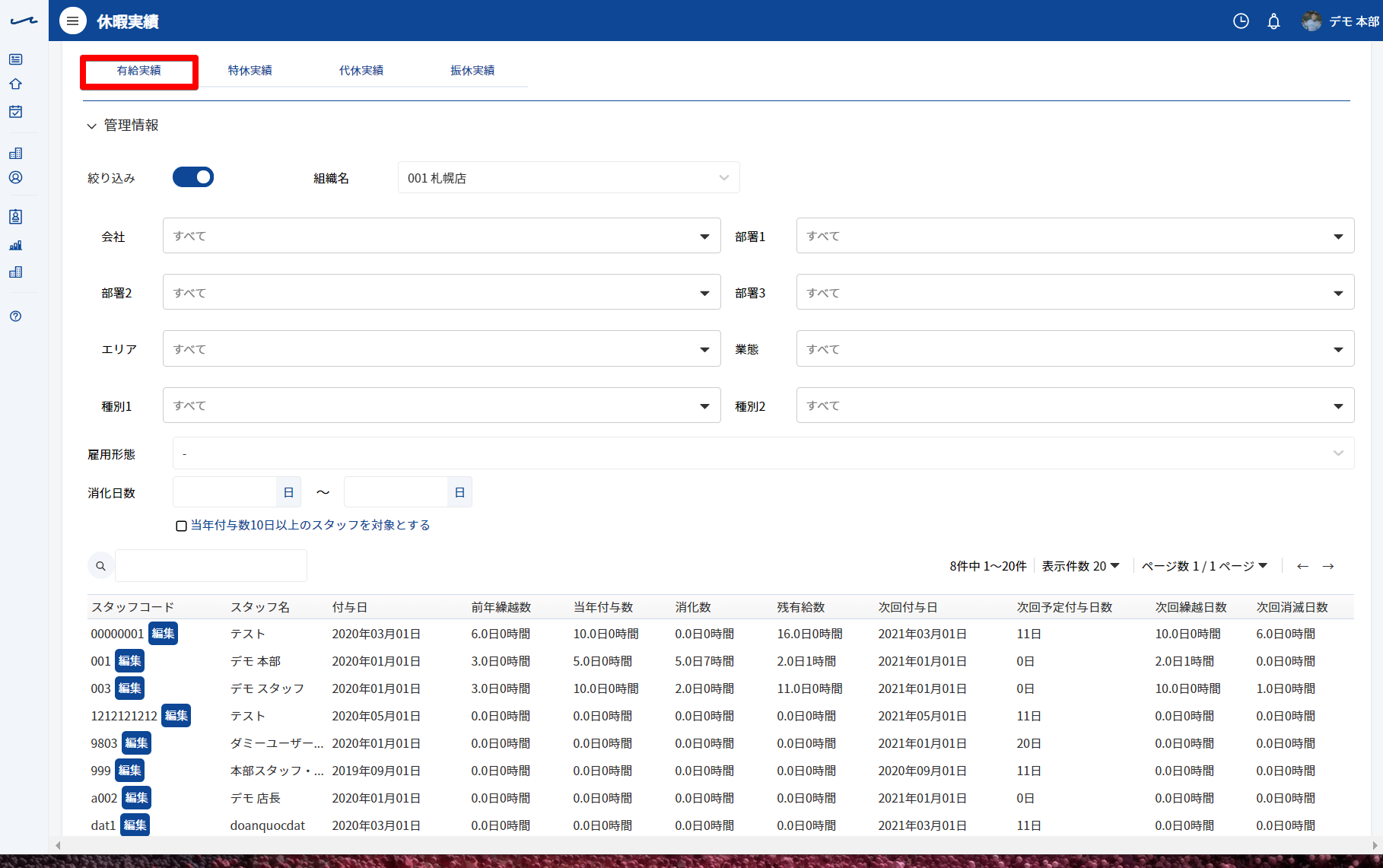
Task: Open the ID badge sidebar icon
Action: point(16,217)
